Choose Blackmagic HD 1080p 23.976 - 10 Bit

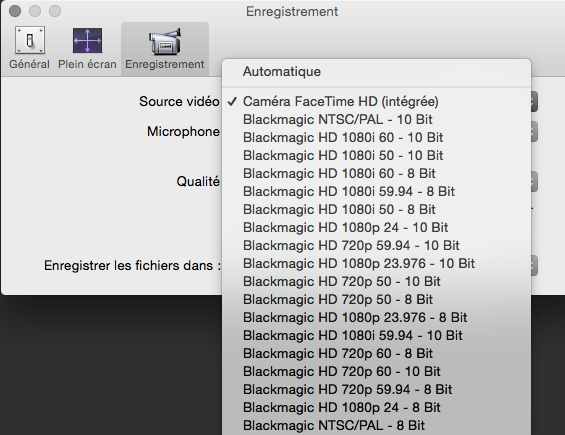(377, 264)
